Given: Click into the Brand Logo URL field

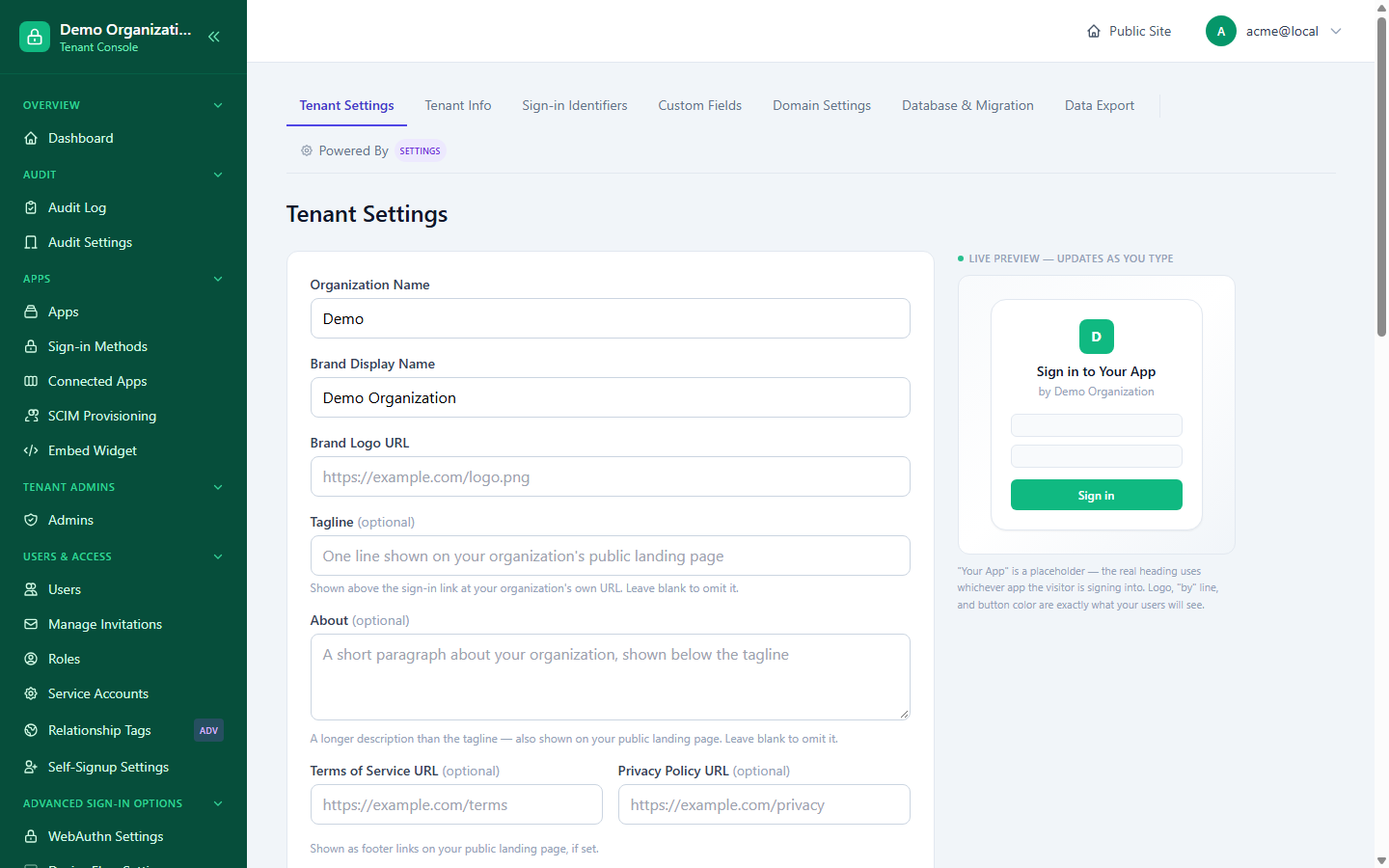Looking at the screenshot, I should (611, 476).
